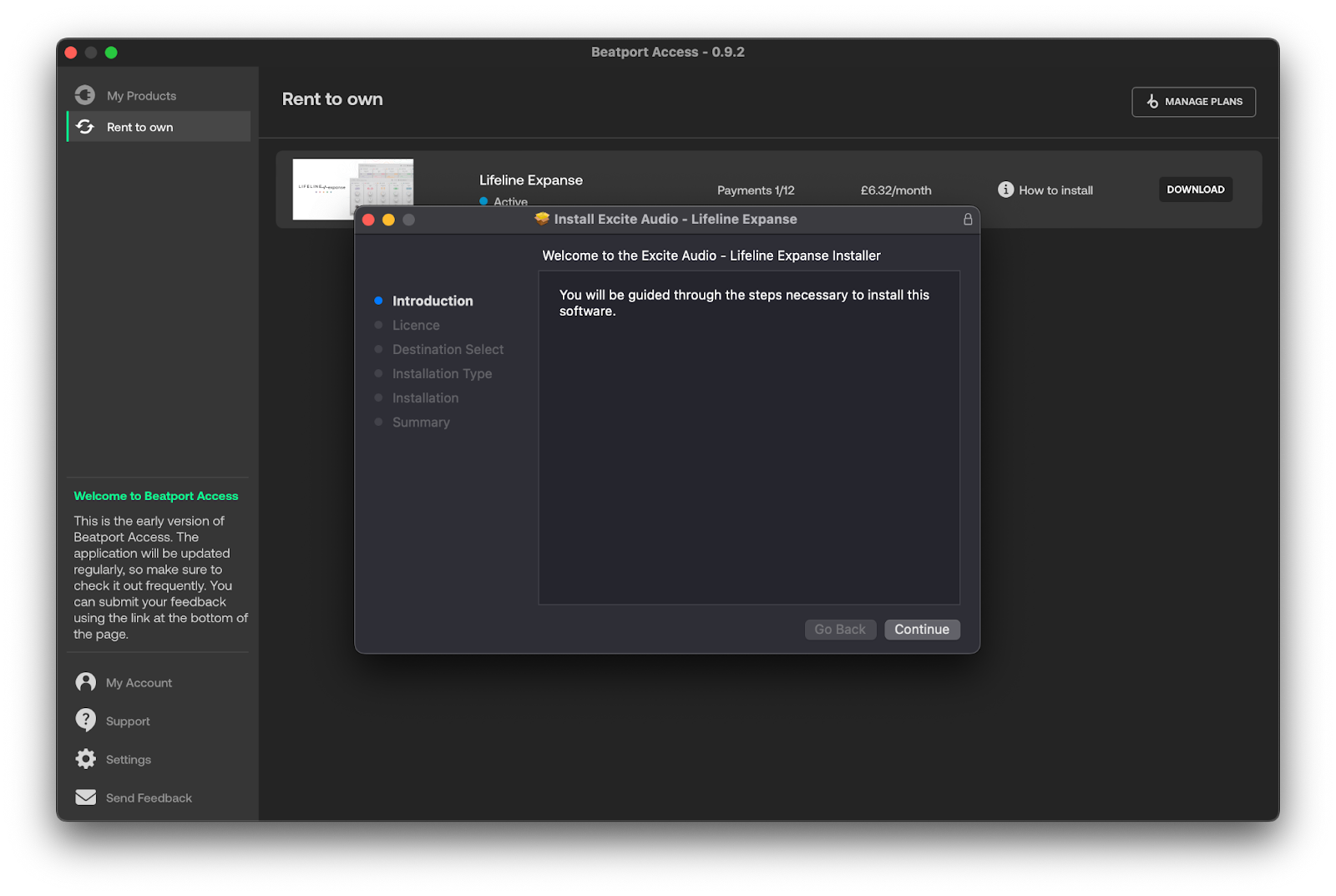The image size is (1336, 896).
Task: Click the Go Back button
Action: click(839, 630)
